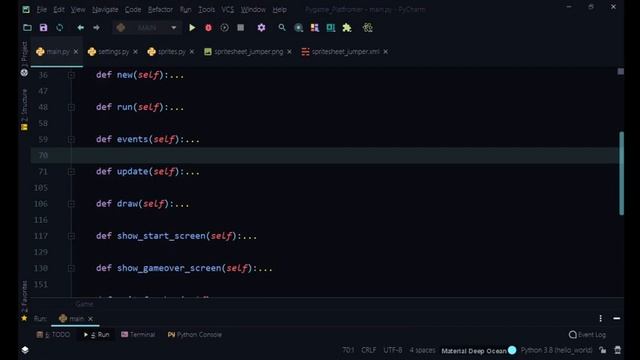Run the program with green play button
The width and height of the screenshot is (640, 360).
click(x=192, y=28)
